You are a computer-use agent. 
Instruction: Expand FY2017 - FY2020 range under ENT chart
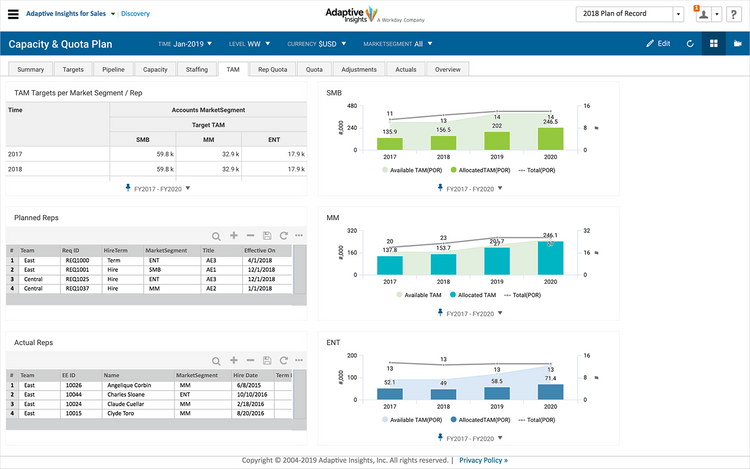[500, 438]
